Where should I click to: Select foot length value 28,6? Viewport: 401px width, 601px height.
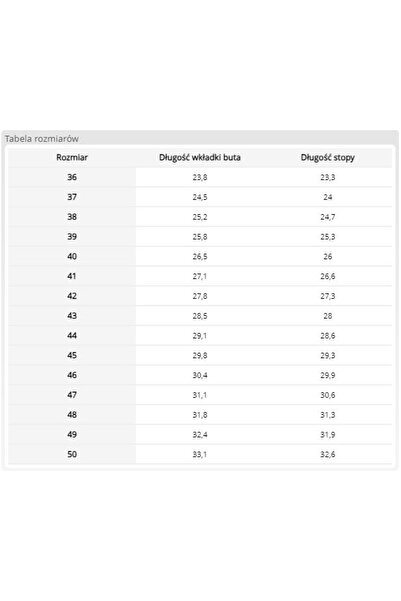[328, 336]
